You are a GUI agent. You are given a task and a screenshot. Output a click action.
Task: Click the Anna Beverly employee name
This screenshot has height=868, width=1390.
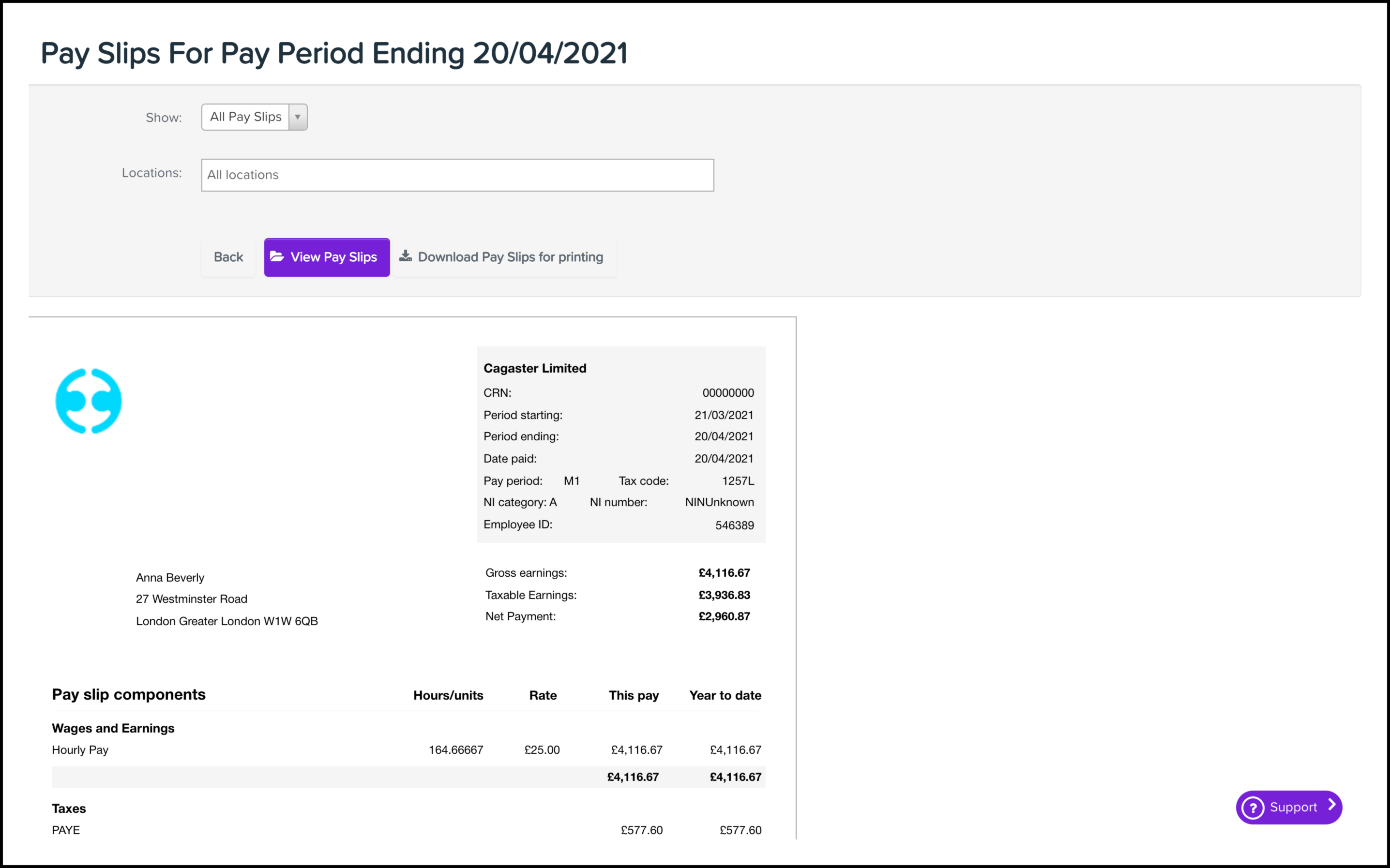click(x=170, y=578)
